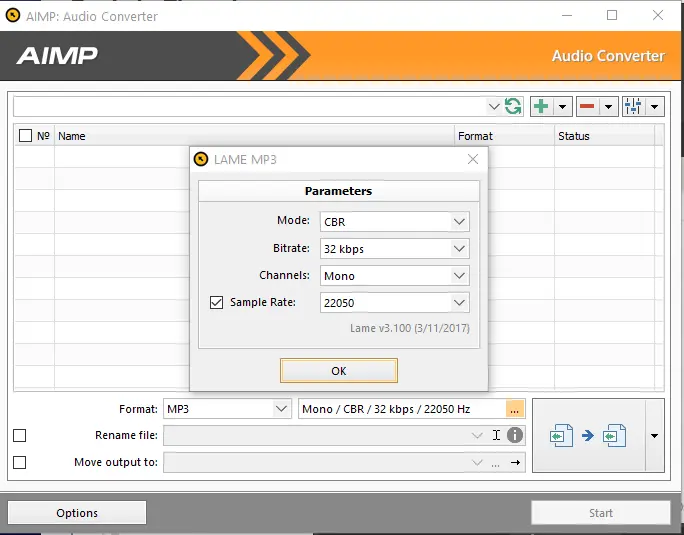684x535 pixels.
Task: Click the red minus remove files icon
Action: coord(587,106)
